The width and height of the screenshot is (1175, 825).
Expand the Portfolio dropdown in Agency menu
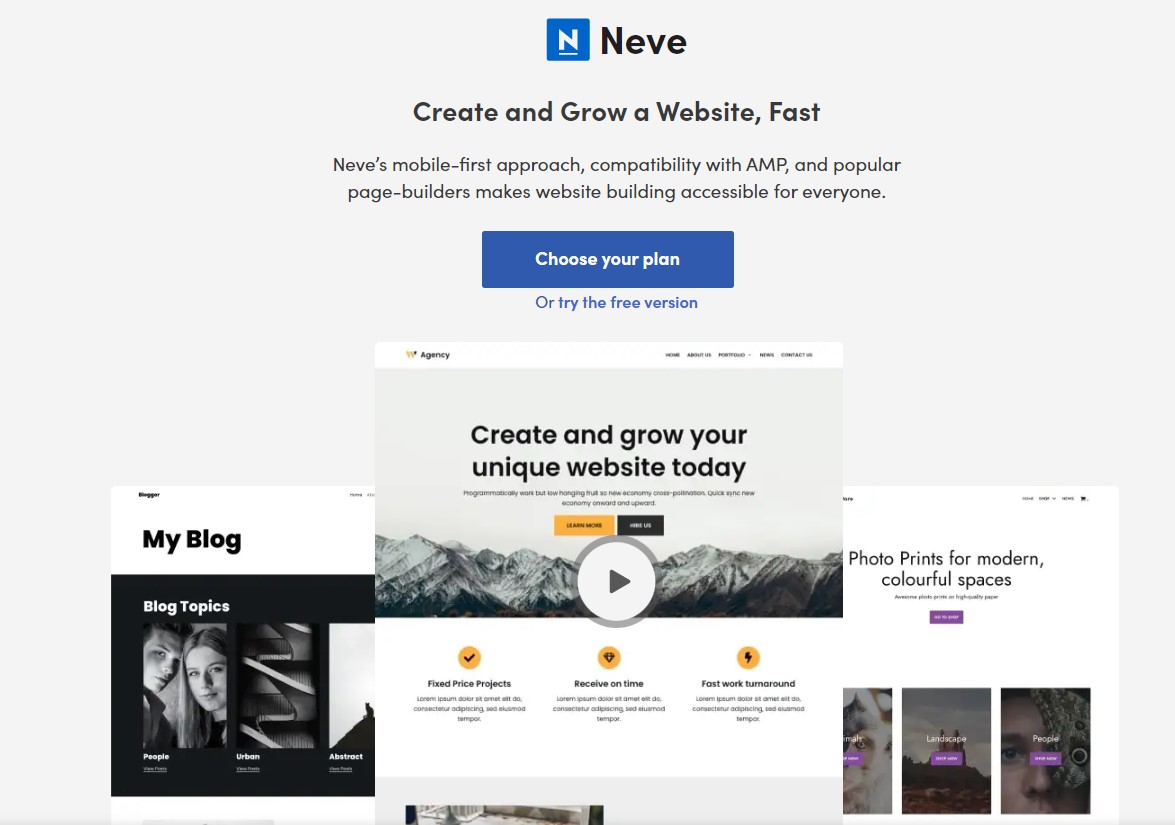tap(734, 355)
